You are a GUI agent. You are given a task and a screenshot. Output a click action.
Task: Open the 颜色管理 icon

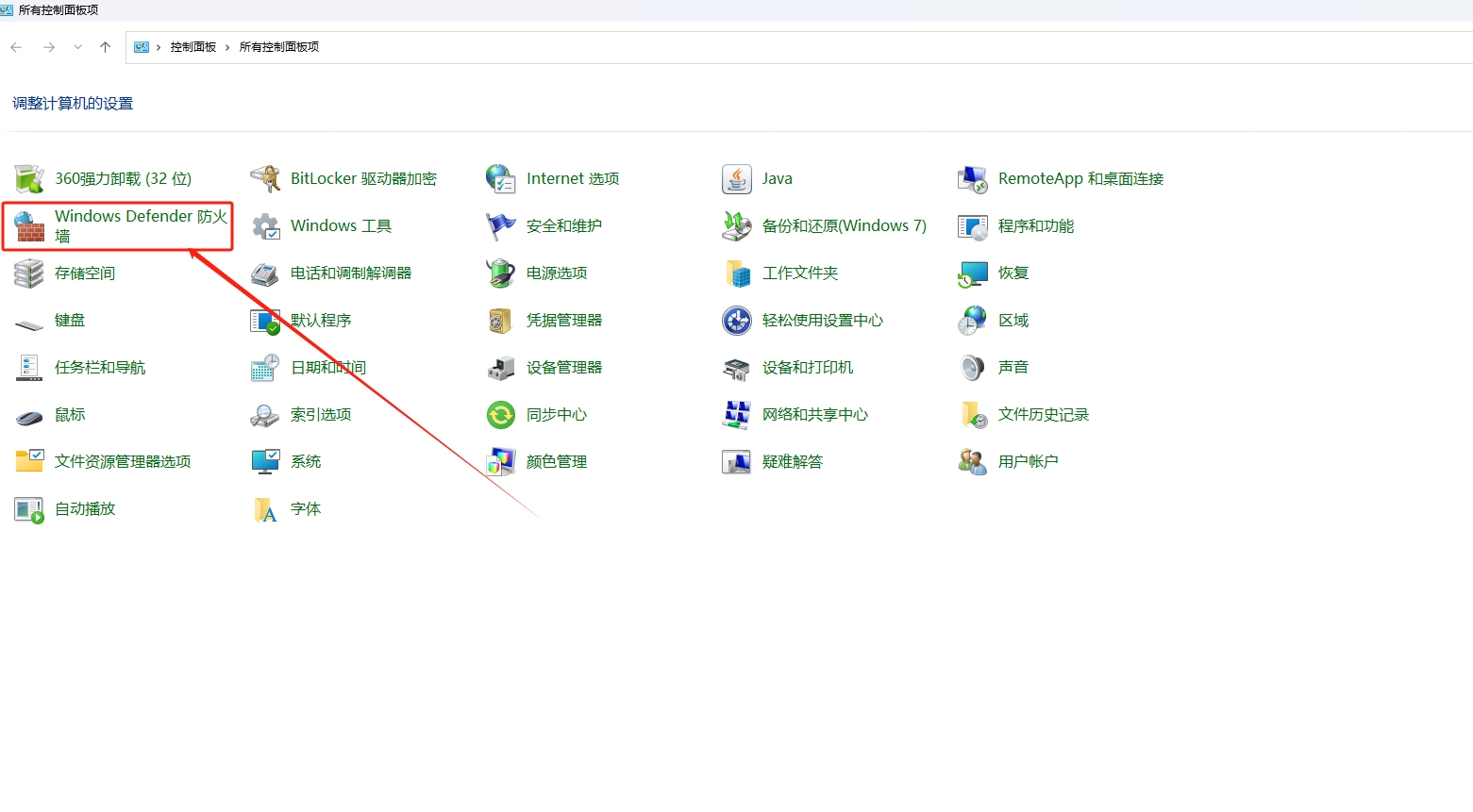[x=501, y=461]
